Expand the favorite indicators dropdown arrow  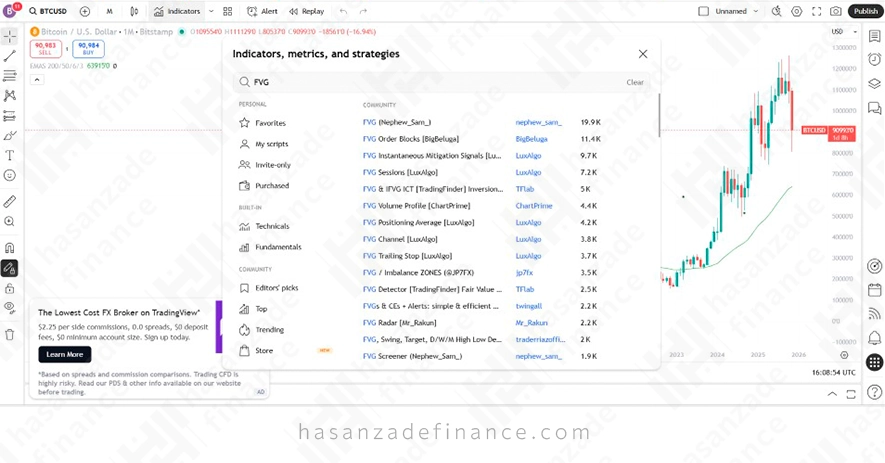(x=211, y=11)
